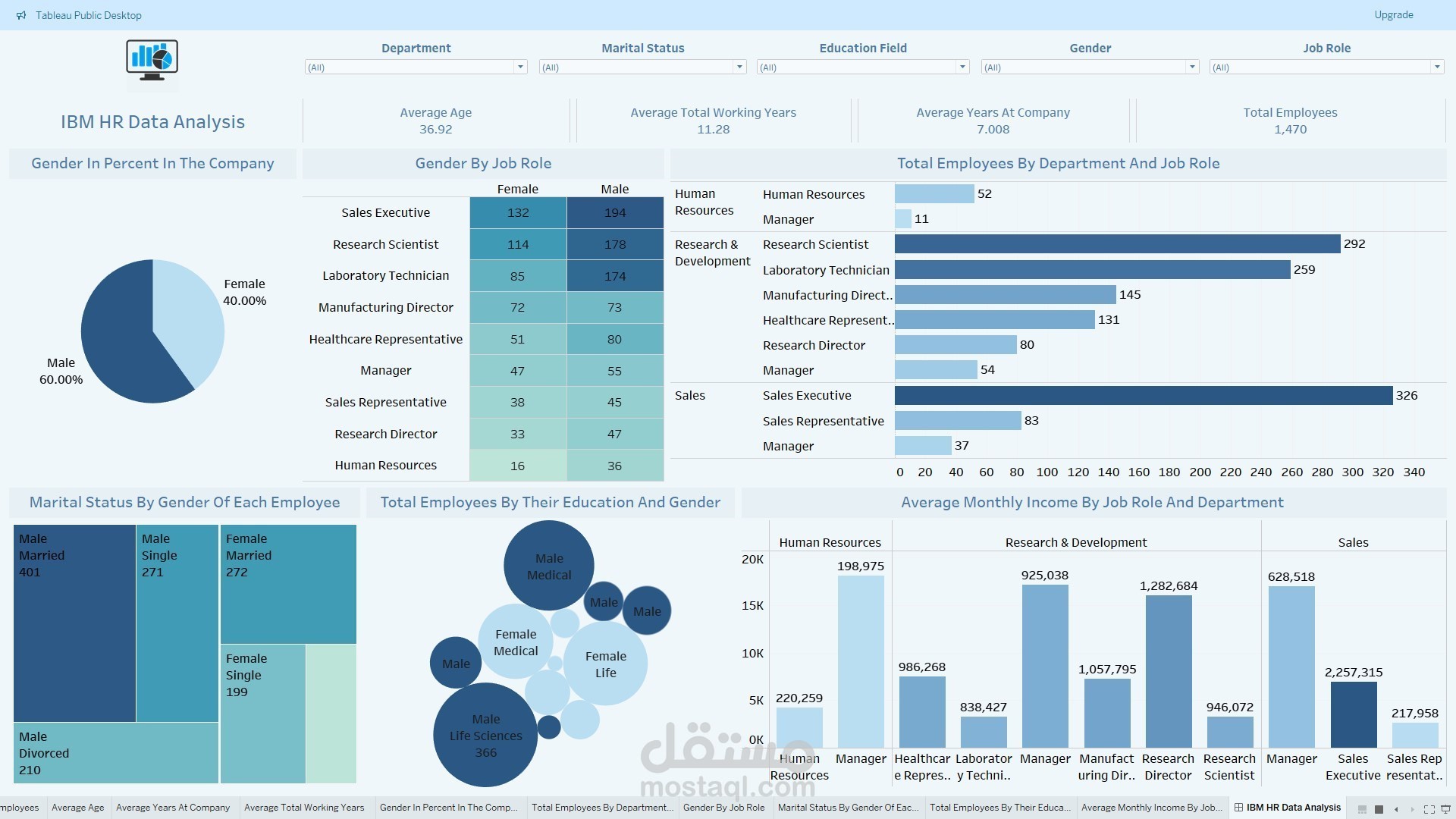
Task: Open the Department filter dropdown
Action: (416, 67)
